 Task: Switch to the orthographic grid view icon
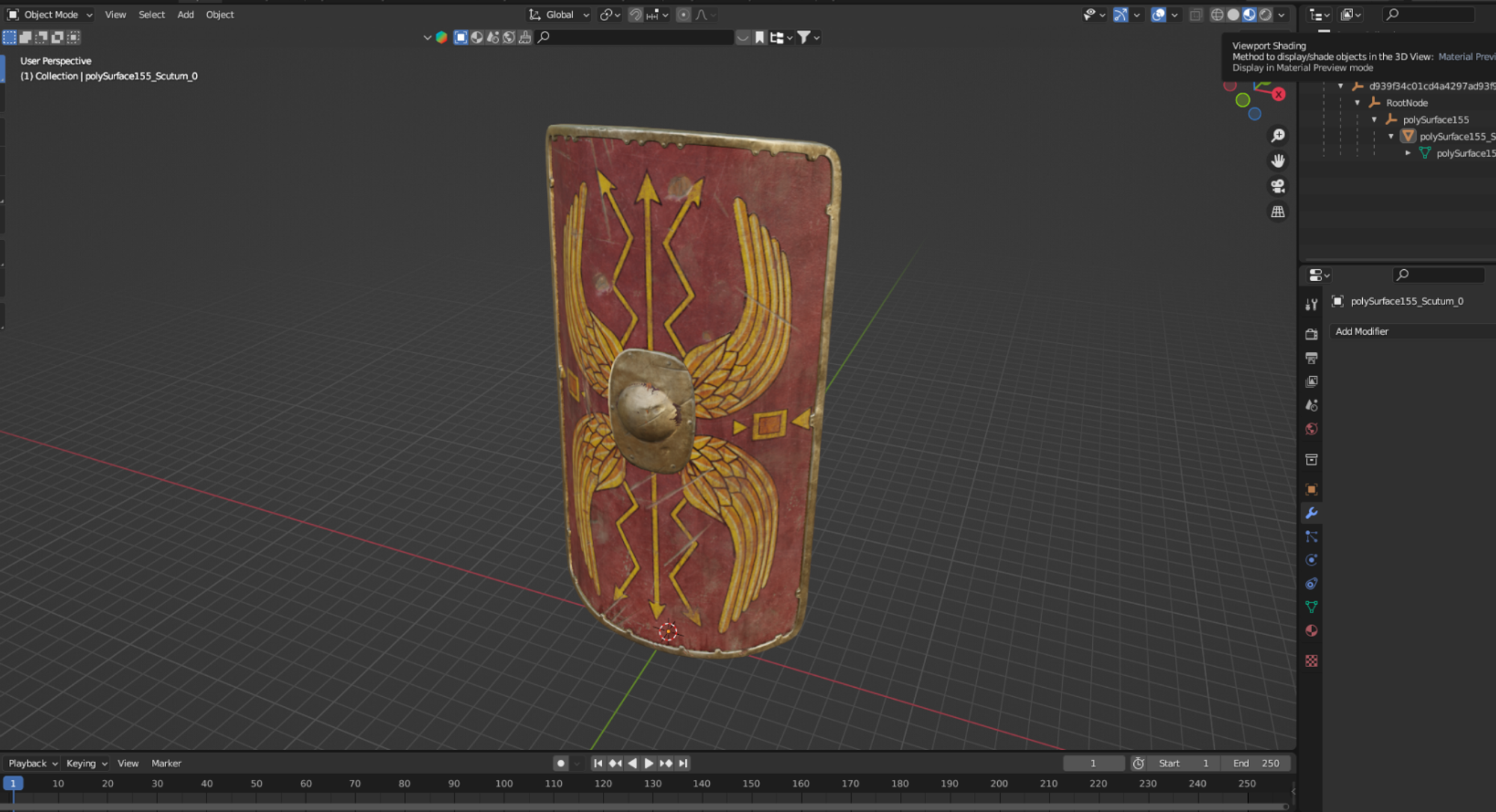[x=1278, y=212]
